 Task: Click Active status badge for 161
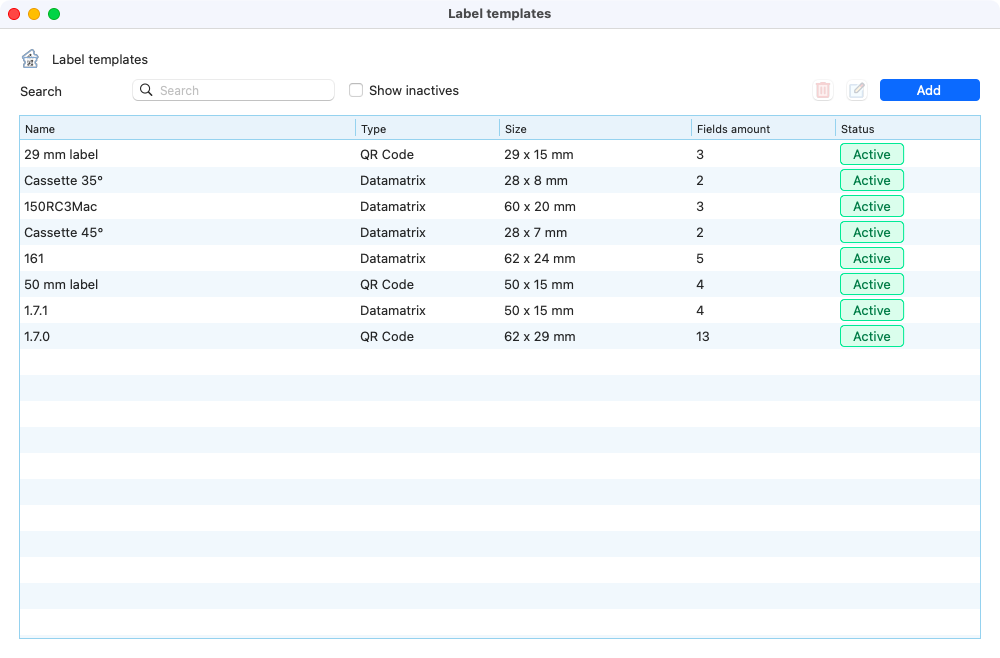pyautogui.click(x=872, y=259)
